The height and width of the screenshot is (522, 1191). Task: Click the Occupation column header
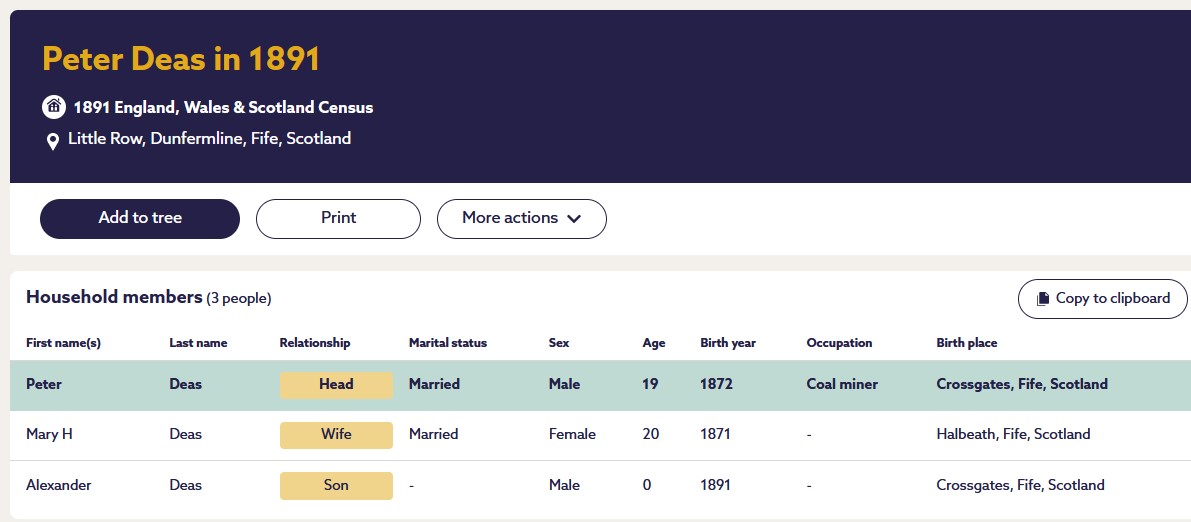839,343
